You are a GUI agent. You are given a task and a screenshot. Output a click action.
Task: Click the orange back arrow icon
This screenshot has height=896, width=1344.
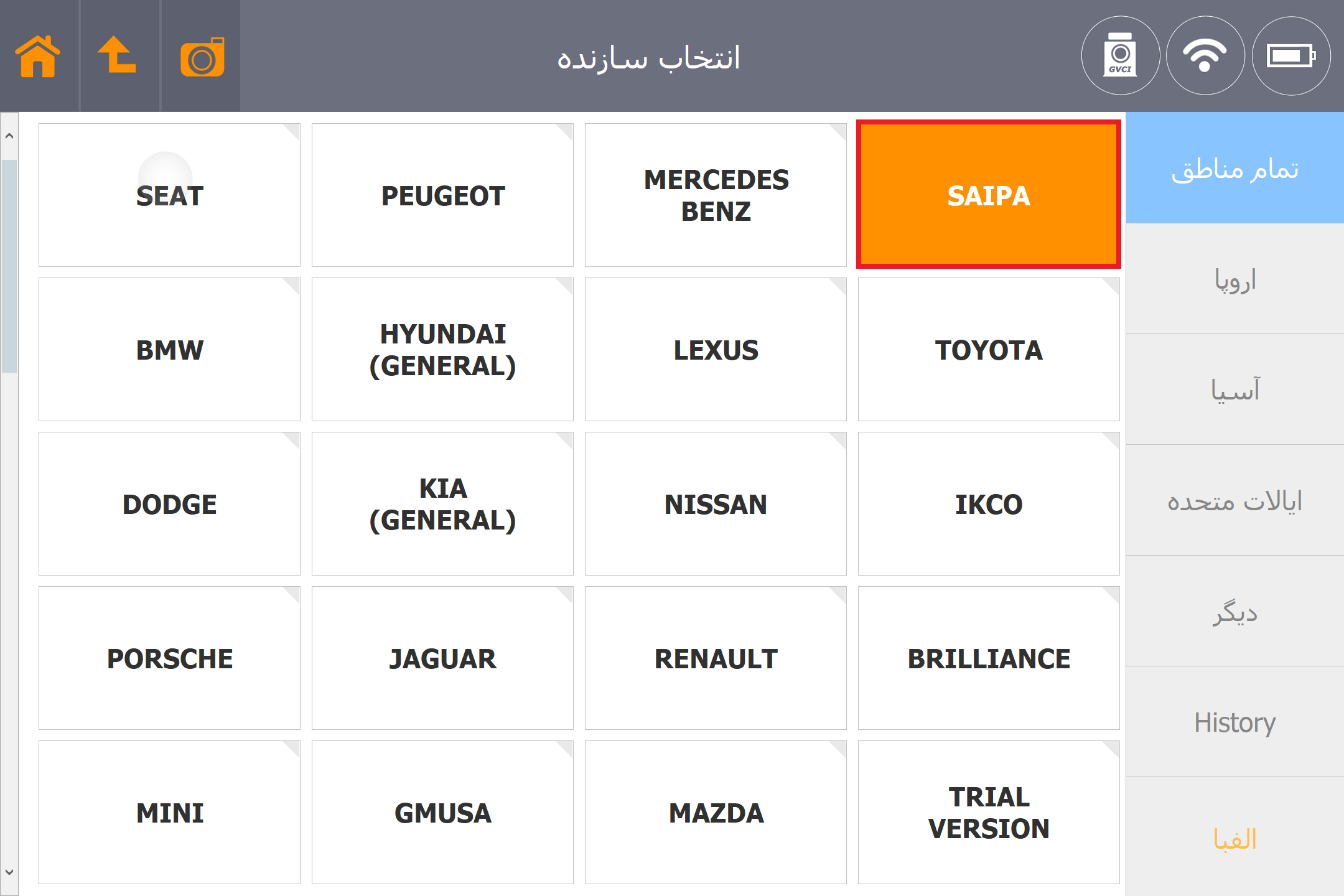click(x=118, y=56)
